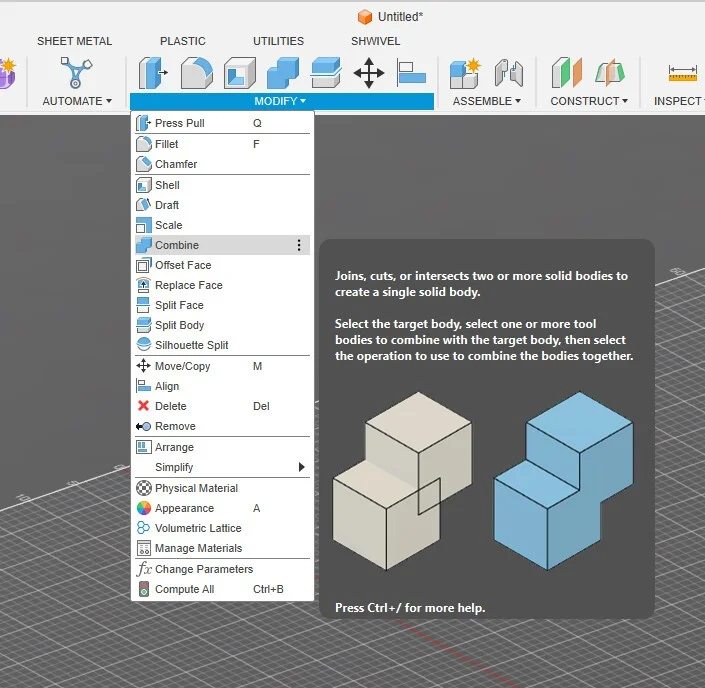
Task: Expand the Simplify submenu arrow
Action: (301, 467)
